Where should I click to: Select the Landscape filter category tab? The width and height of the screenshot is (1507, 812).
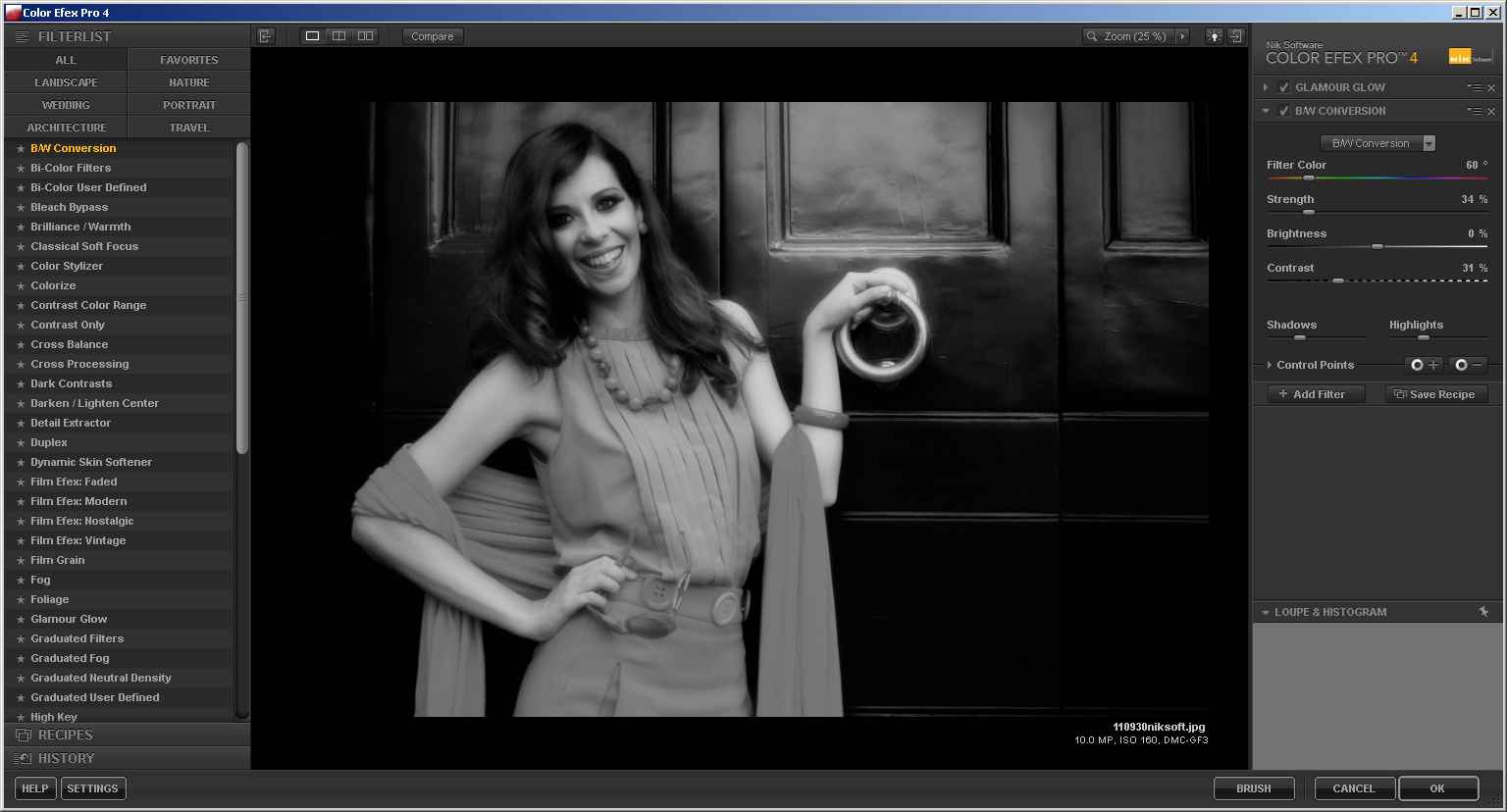coord(66,82)
